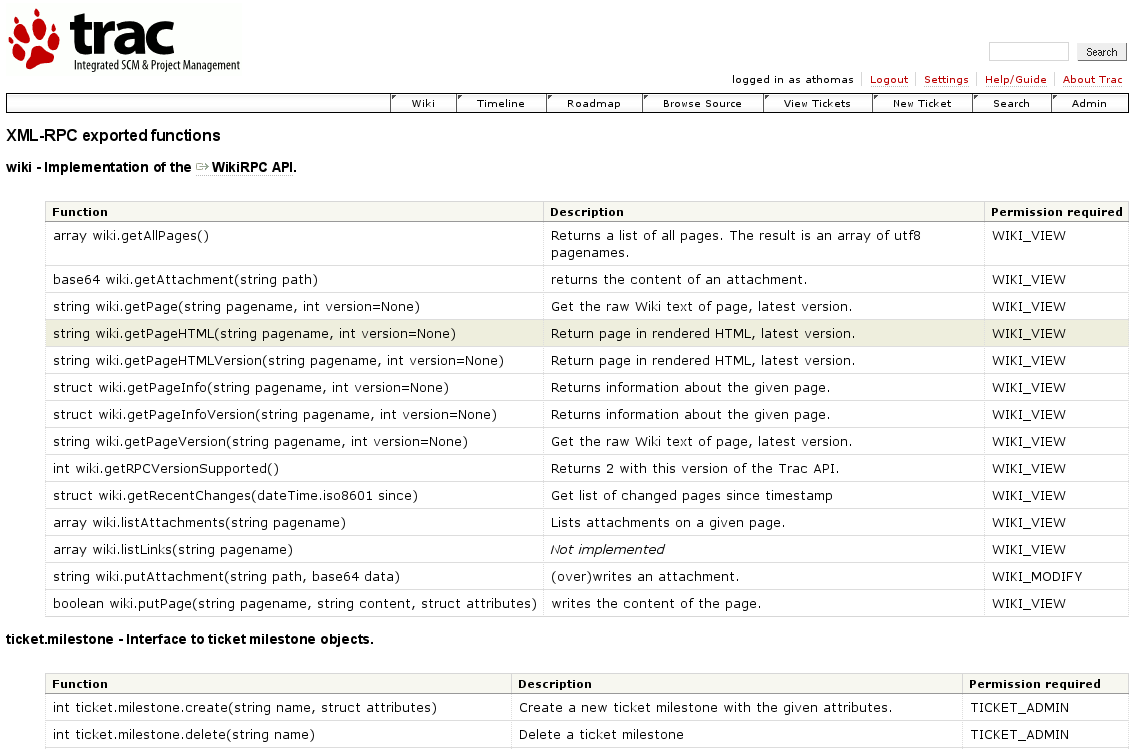Screen dimensions: 1132x749
Task: Open the Search tab in navigation bar
Action: [x=1011, y=103]
